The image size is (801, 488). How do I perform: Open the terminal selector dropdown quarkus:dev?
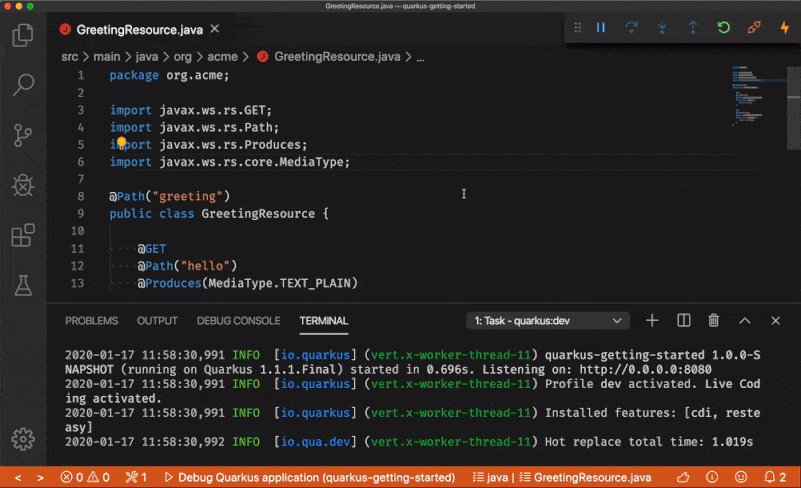pyautogui.click(x=547, y=321)
